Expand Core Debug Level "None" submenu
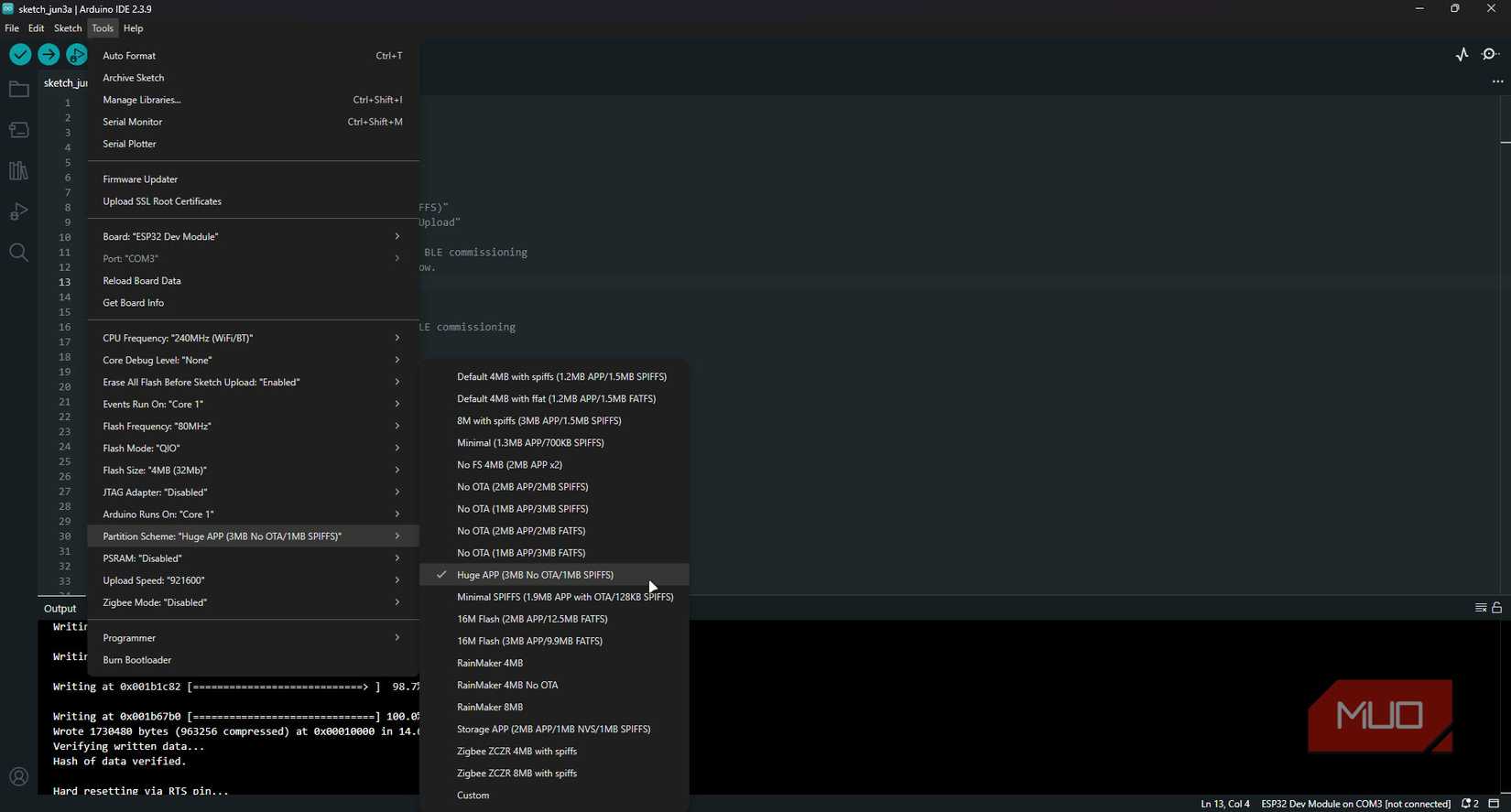The width and height of the screenshot is (1511, 812). coord(253,360)
